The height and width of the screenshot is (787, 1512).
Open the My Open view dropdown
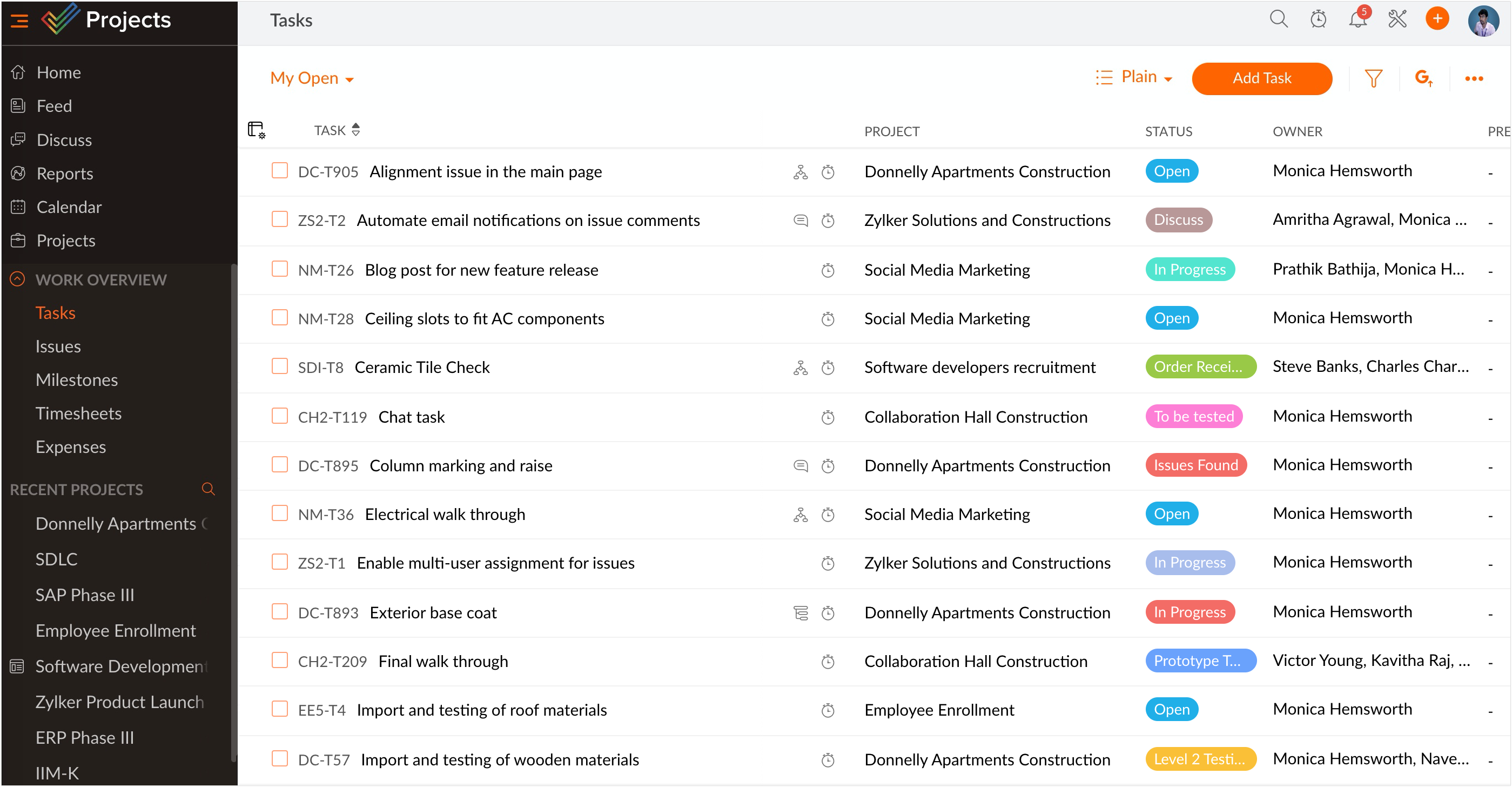[312, 78]
